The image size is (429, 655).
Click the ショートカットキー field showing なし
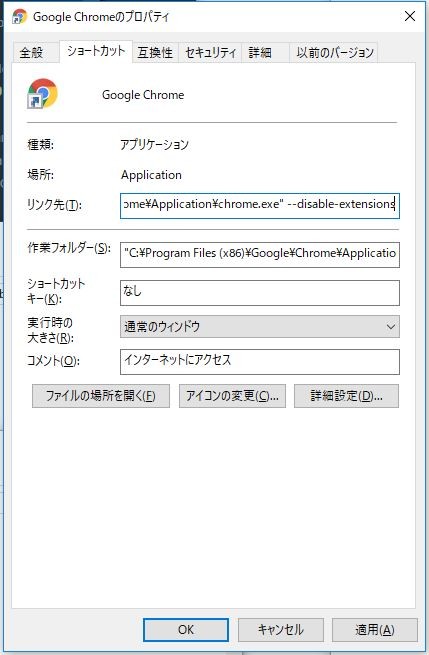tap(260, 292)
